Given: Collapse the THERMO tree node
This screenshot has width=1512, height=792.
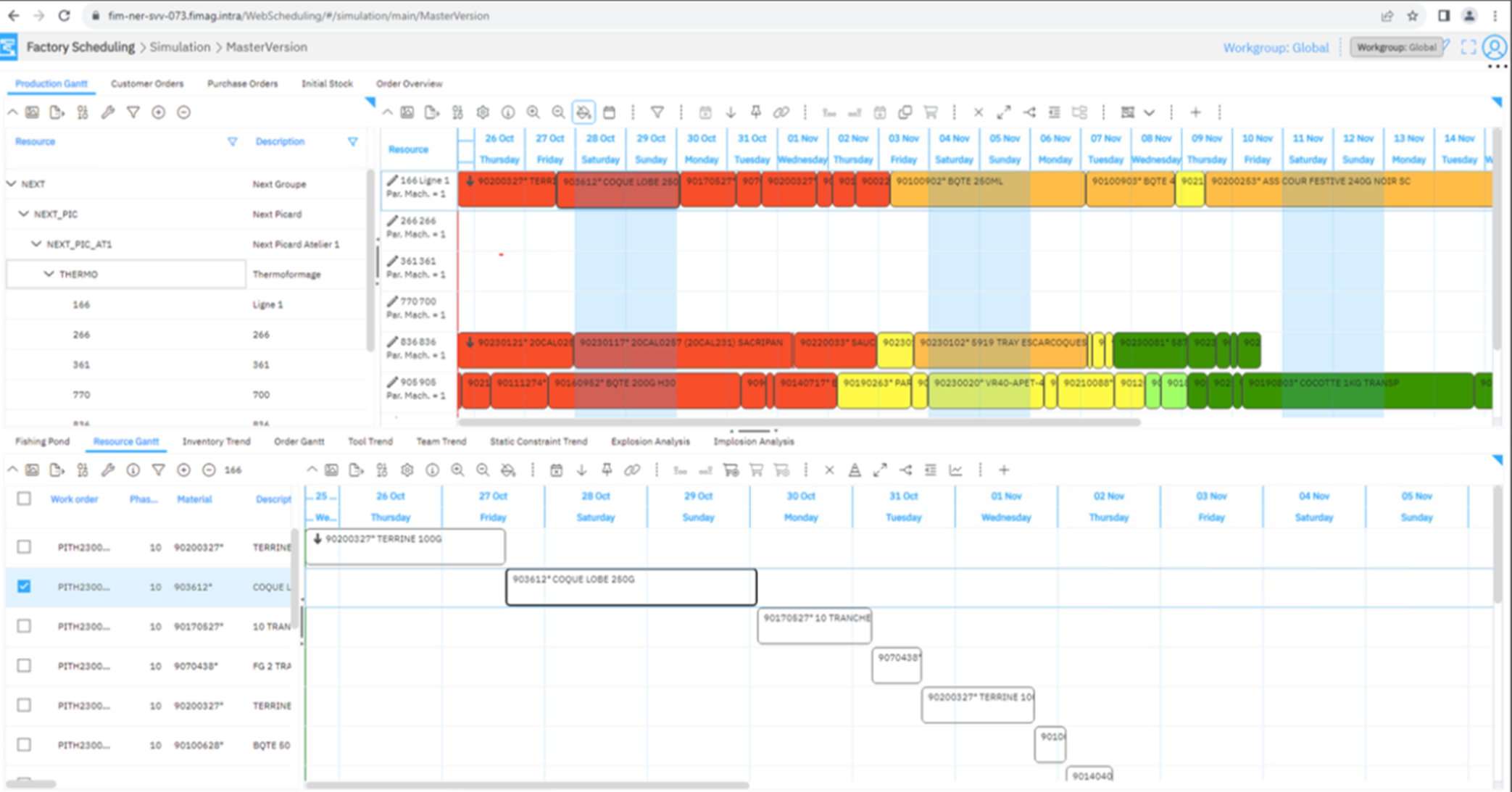Looking at the screenshot, I should tap(49, 274).
